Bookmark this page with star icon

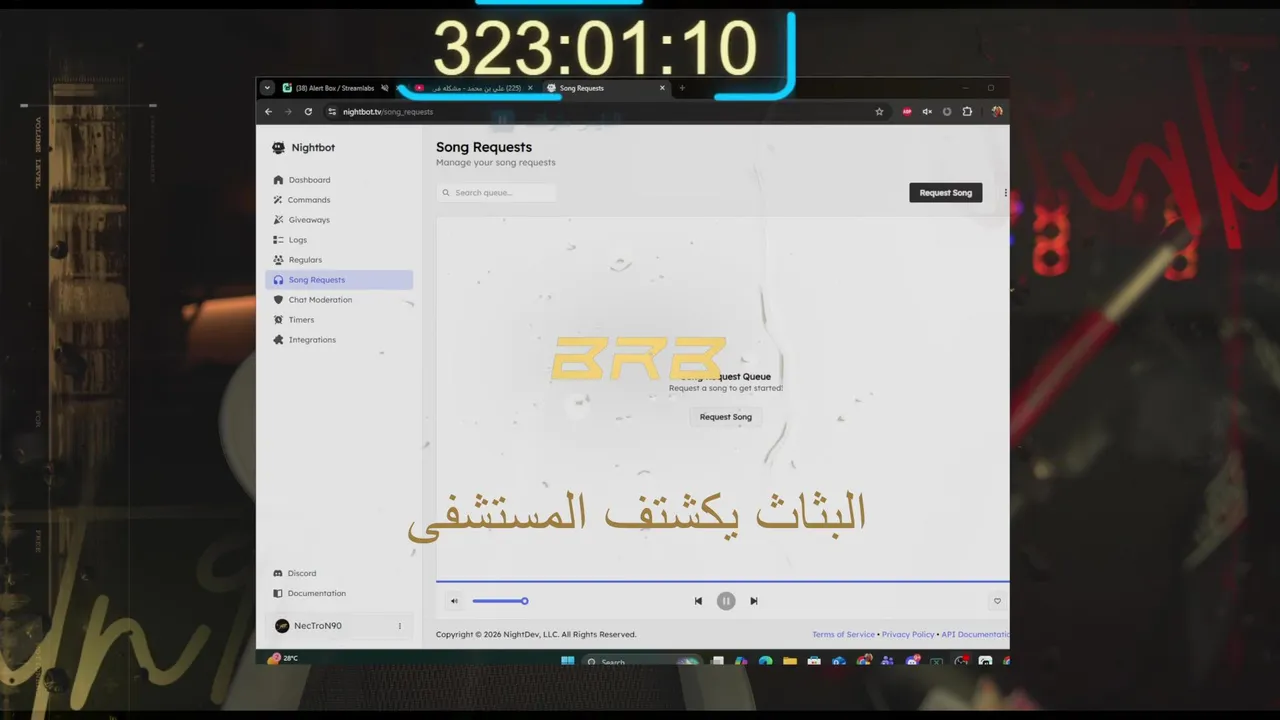pyautogui.click(x=879, y=112)
